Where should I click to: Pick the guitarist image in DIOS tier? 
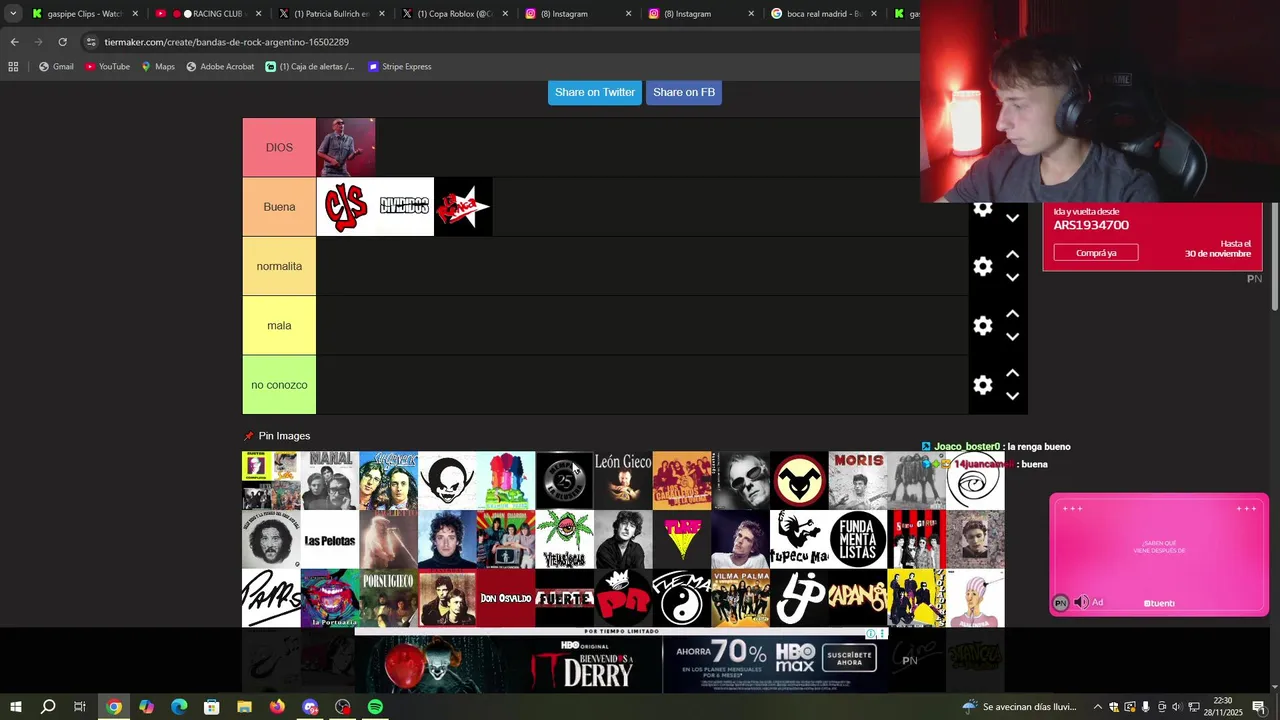pyautogui.click(x=346, y=148)
